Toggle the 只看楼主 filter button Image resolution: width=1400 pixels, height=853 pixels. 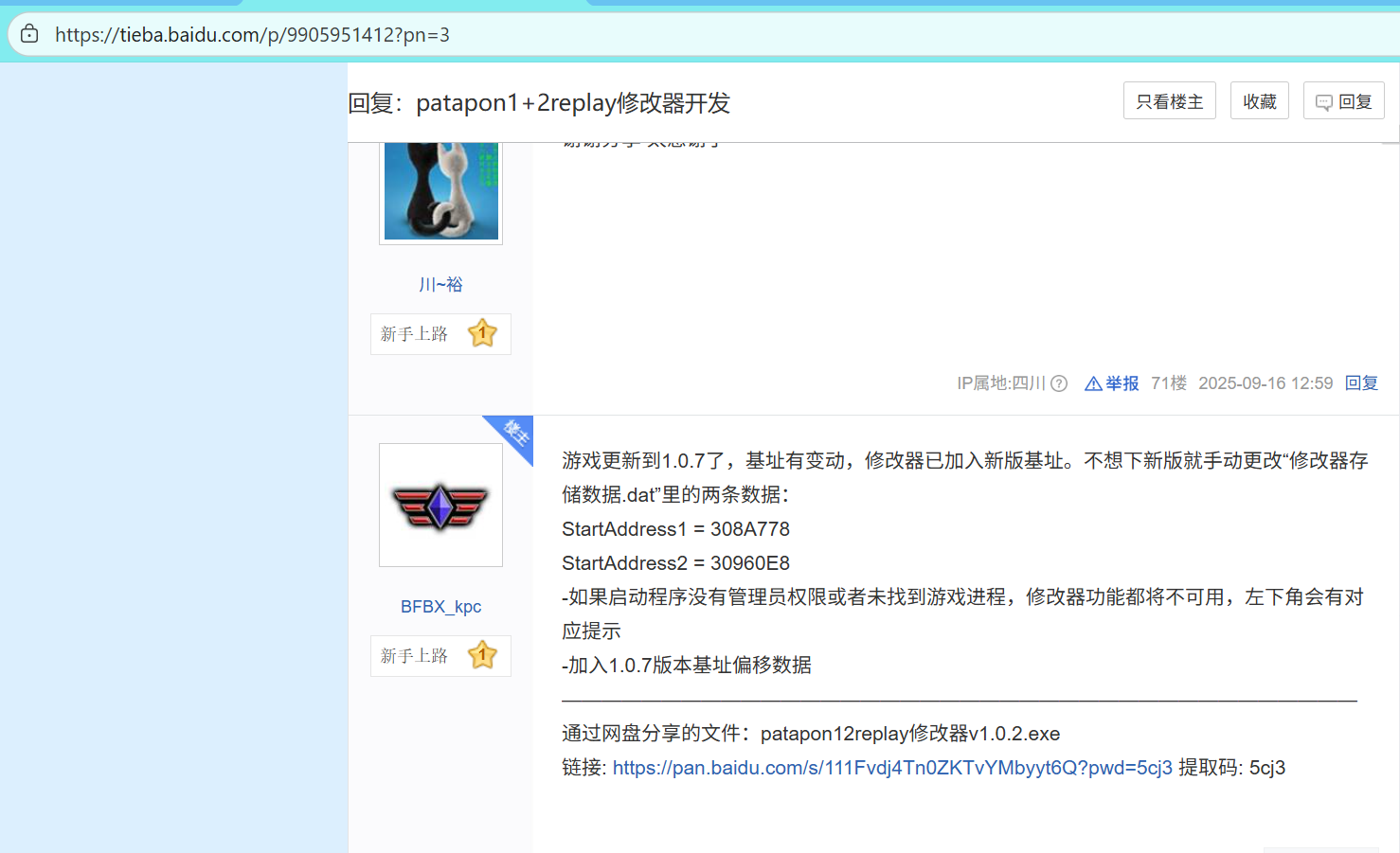coord(1169,101)
